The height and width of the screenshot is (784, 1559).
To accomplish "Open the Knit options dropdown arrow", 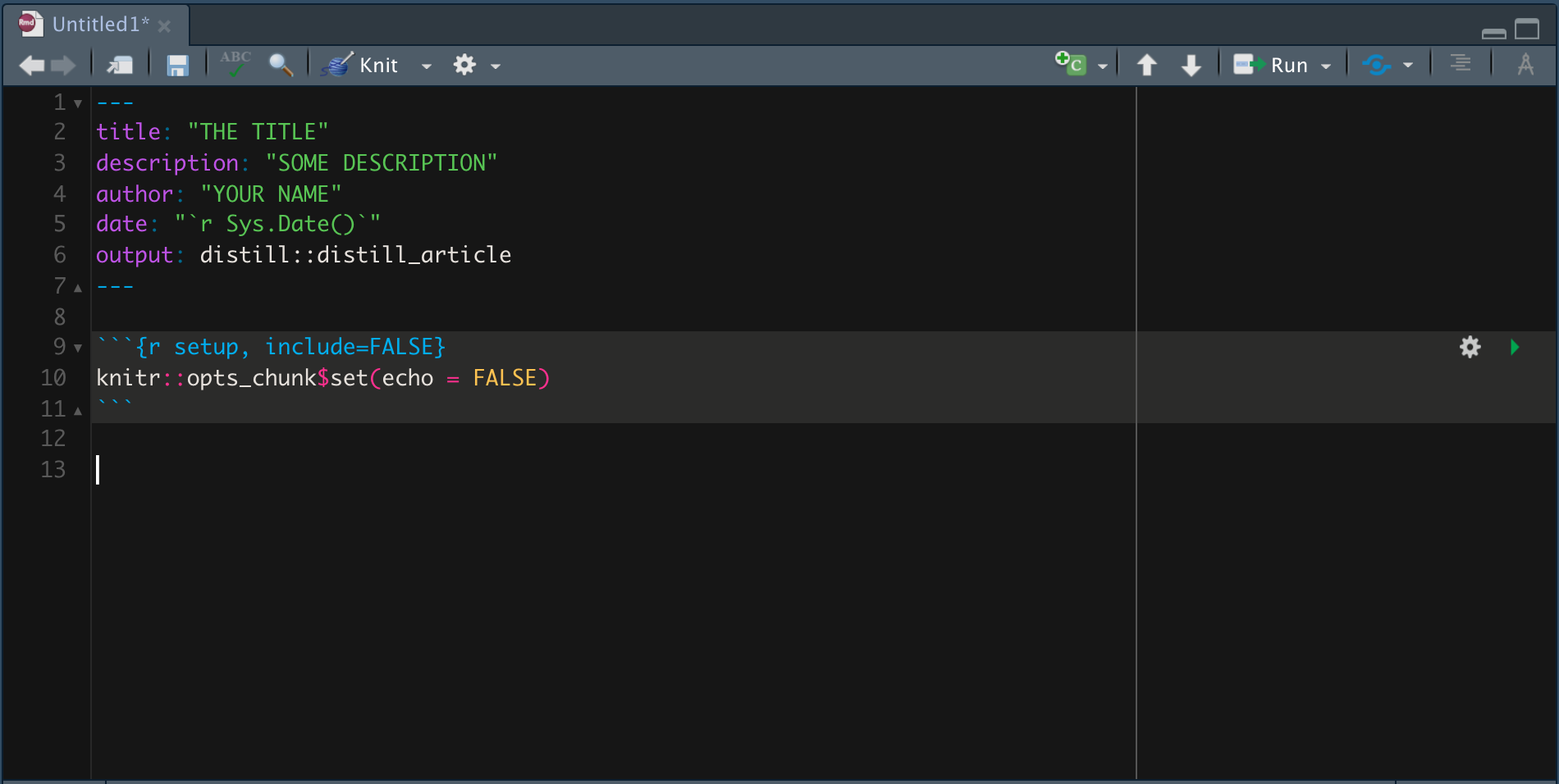I will pos(427,66).
